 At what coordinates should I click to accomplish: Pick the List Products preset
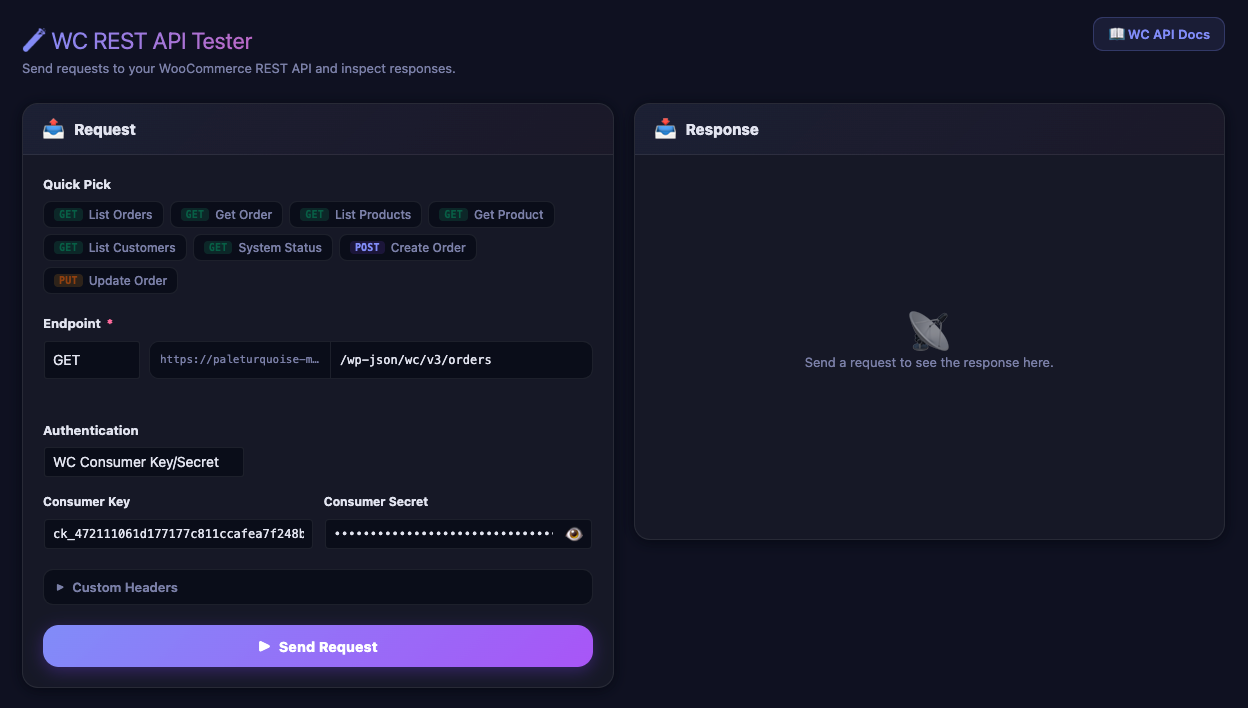click(356, 215)
